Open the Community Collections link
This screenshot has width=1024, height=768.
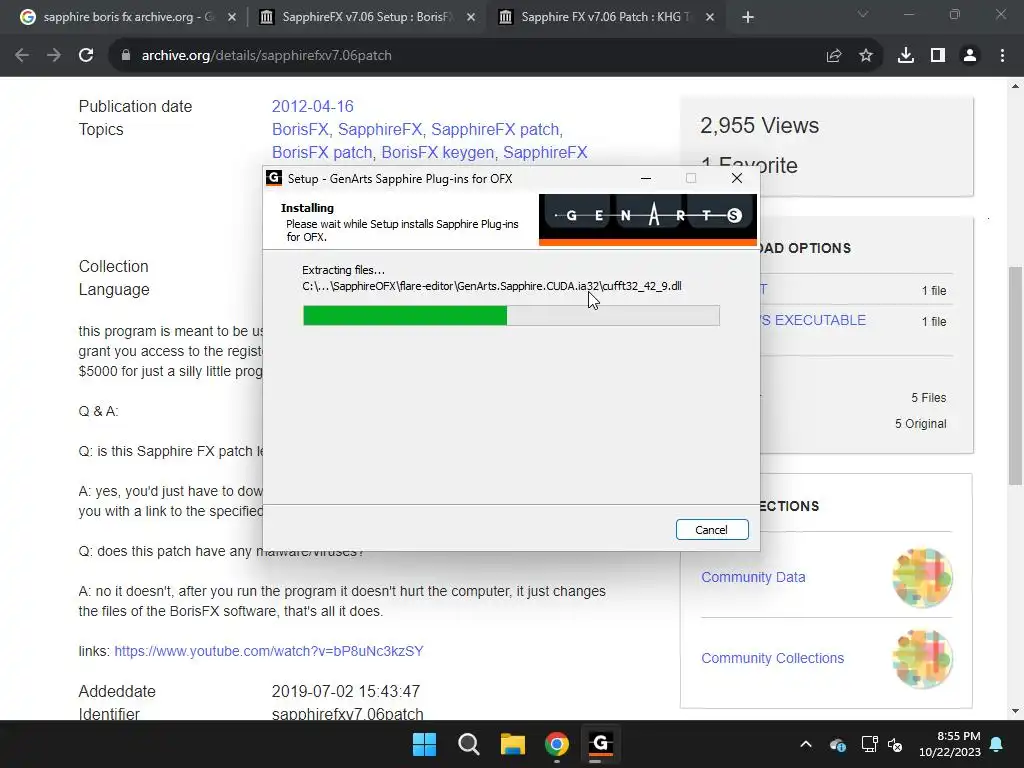coord(773,658)
